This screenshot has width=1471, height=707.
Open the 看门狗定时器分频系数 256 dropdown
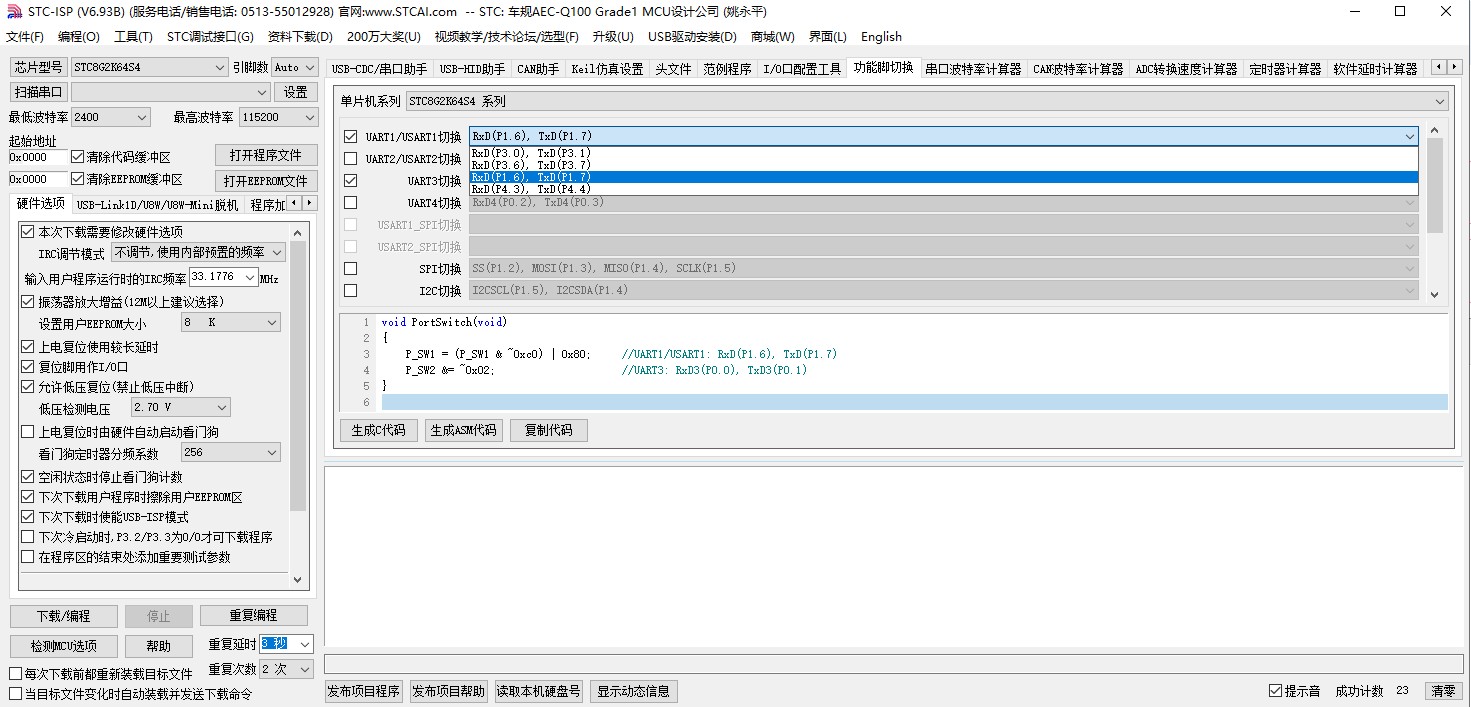(230, 453)
